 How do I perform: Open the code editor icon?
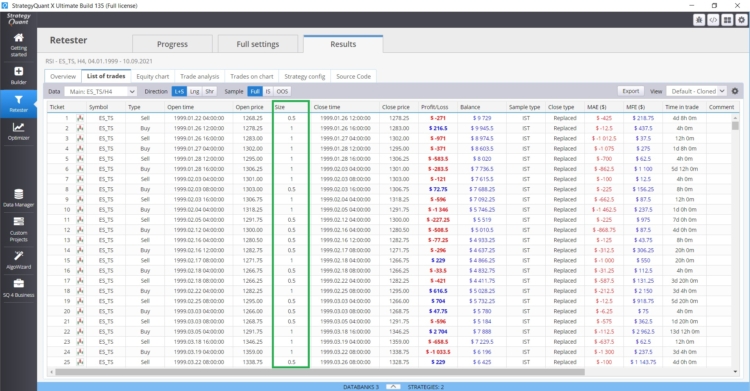pyautogui.click(x=713, y=20)
